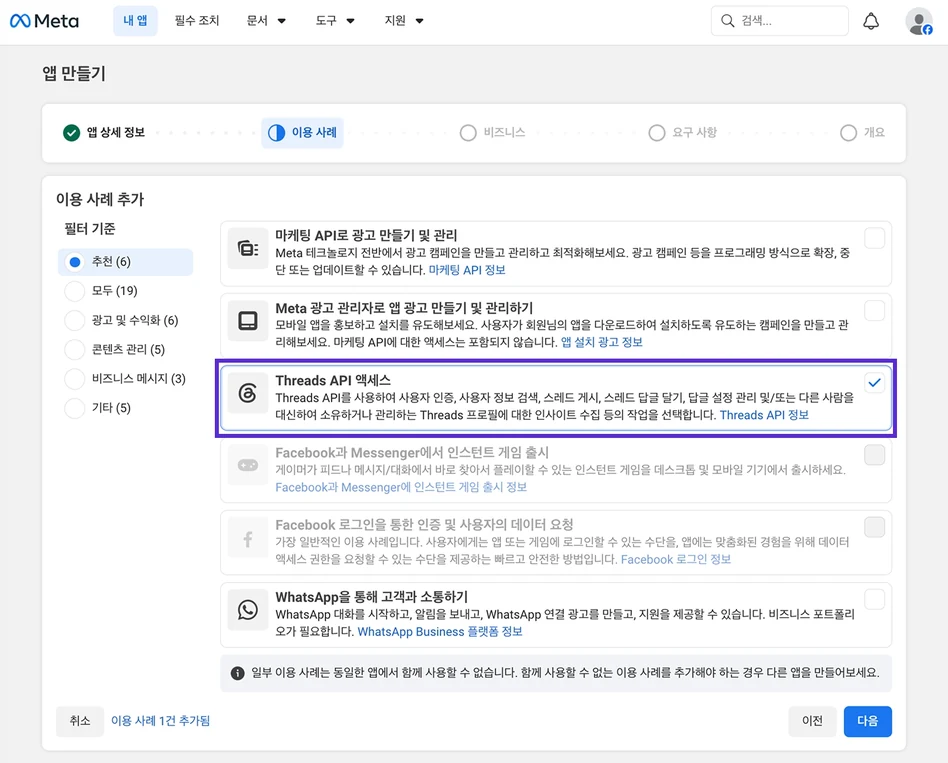This screenshot has width=948, height=763.
Task: Open notifications bell icon
Action: click(x=871, y=22)
